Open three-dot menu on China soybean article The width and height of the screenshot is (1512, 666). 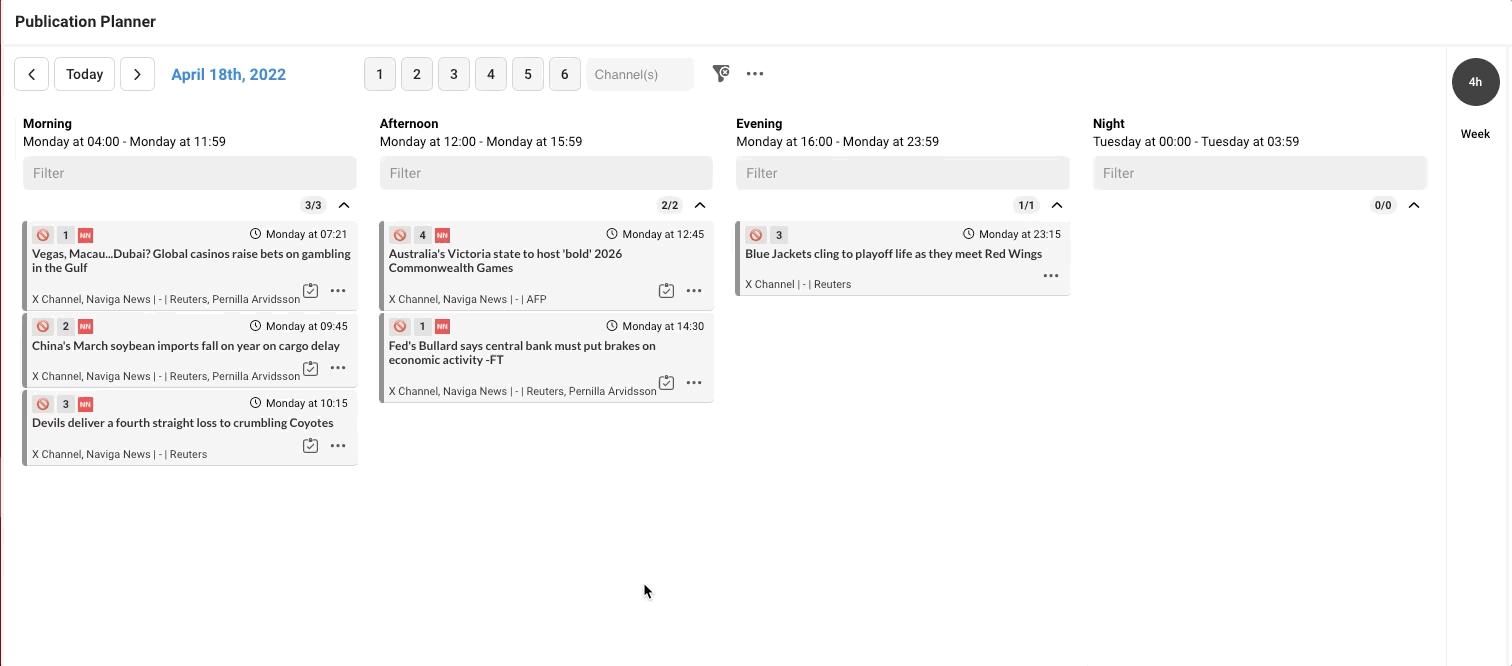tap(338, 368)
